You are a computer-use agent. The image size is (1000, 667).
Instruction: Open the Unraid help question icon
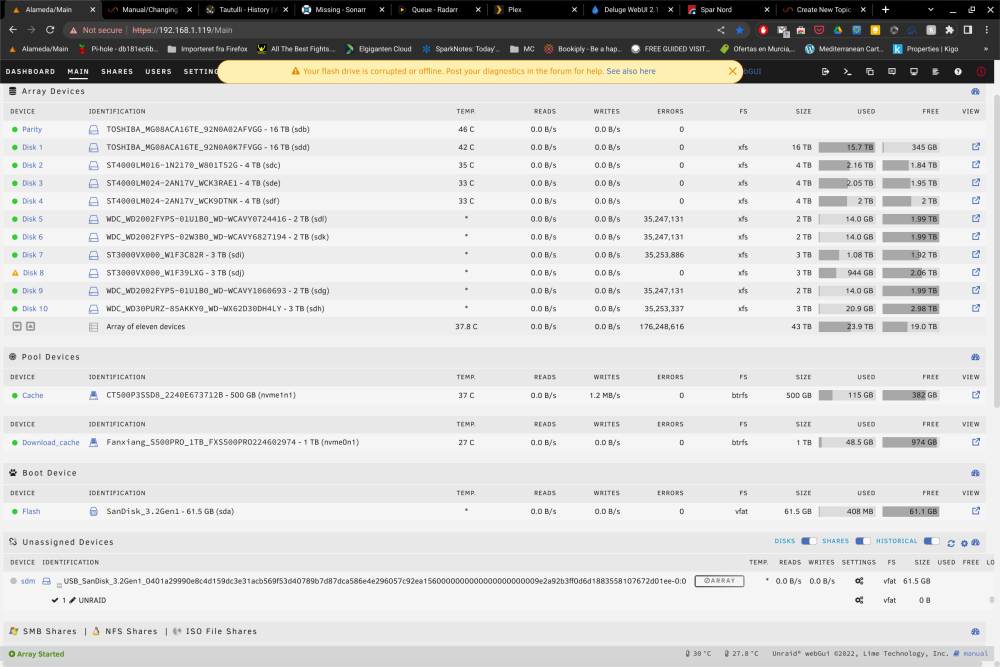tap(958, 71)
